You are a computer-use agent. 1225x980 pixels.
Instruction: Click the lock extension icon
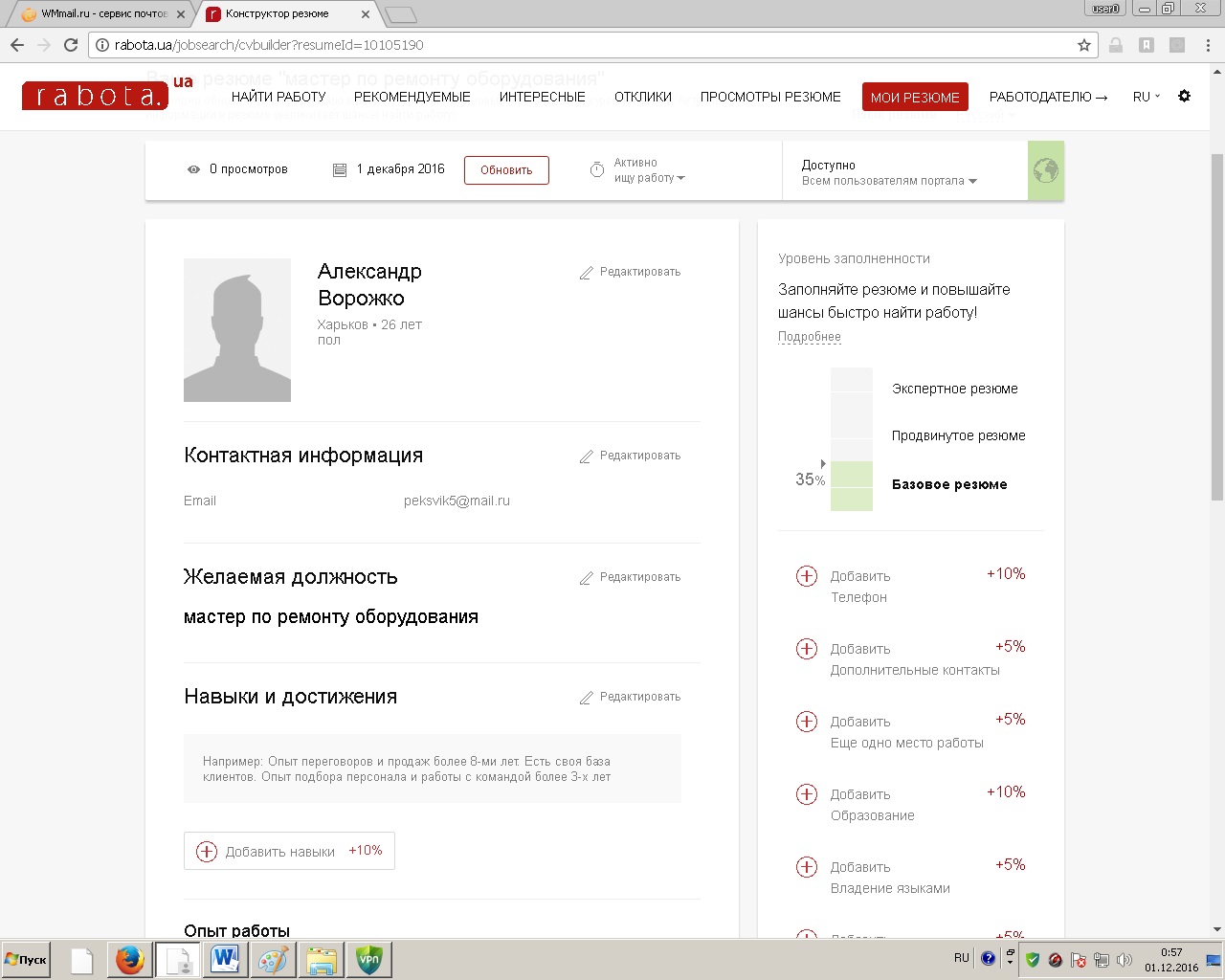coord(1116,45)
